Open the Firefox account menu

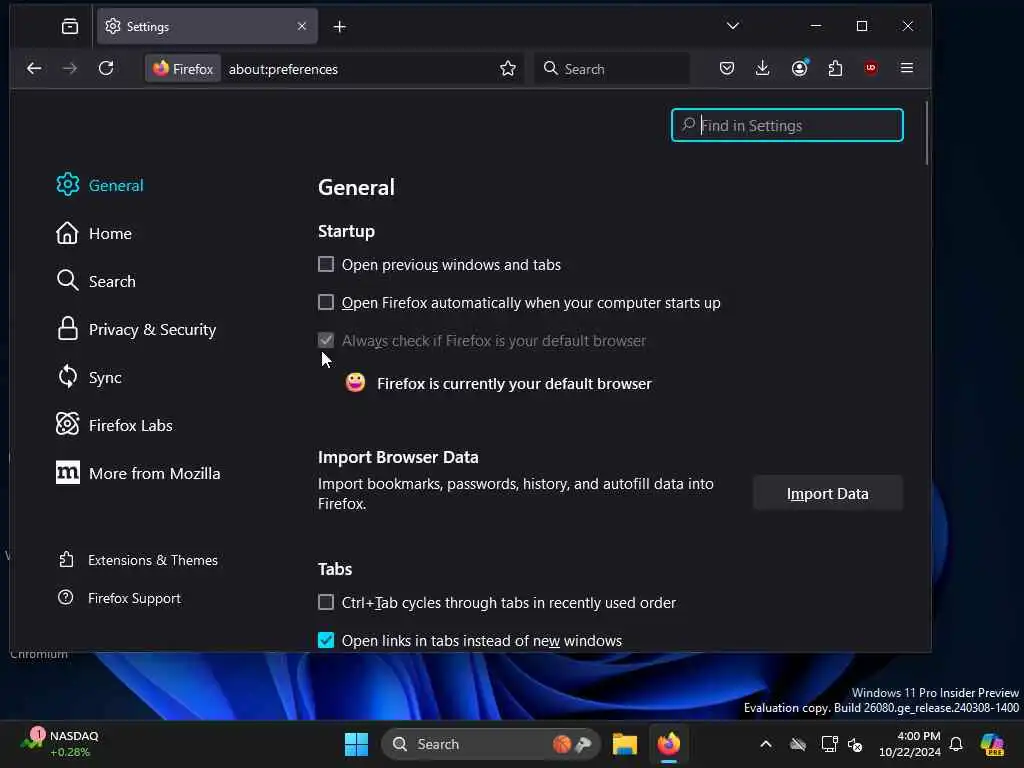click(799, 68)
